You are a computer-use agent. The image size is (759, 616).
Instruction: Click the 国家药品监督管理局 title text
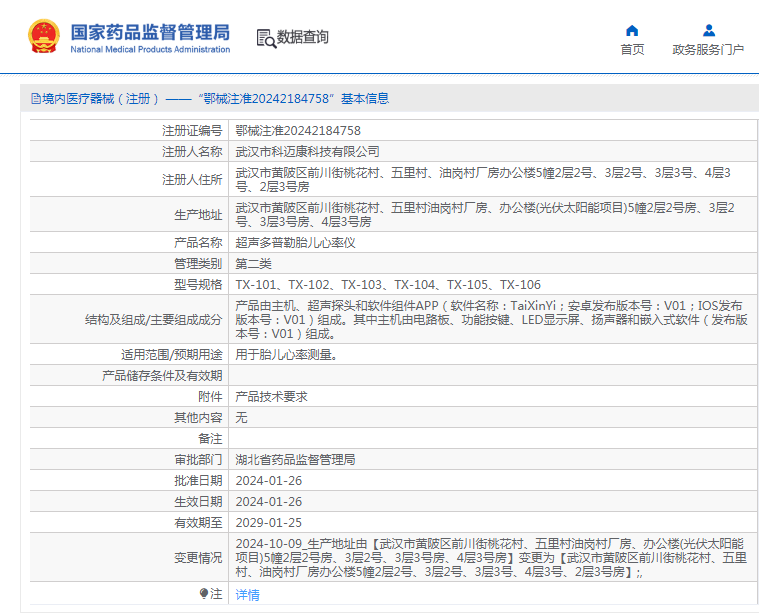(x=150, y=32)
